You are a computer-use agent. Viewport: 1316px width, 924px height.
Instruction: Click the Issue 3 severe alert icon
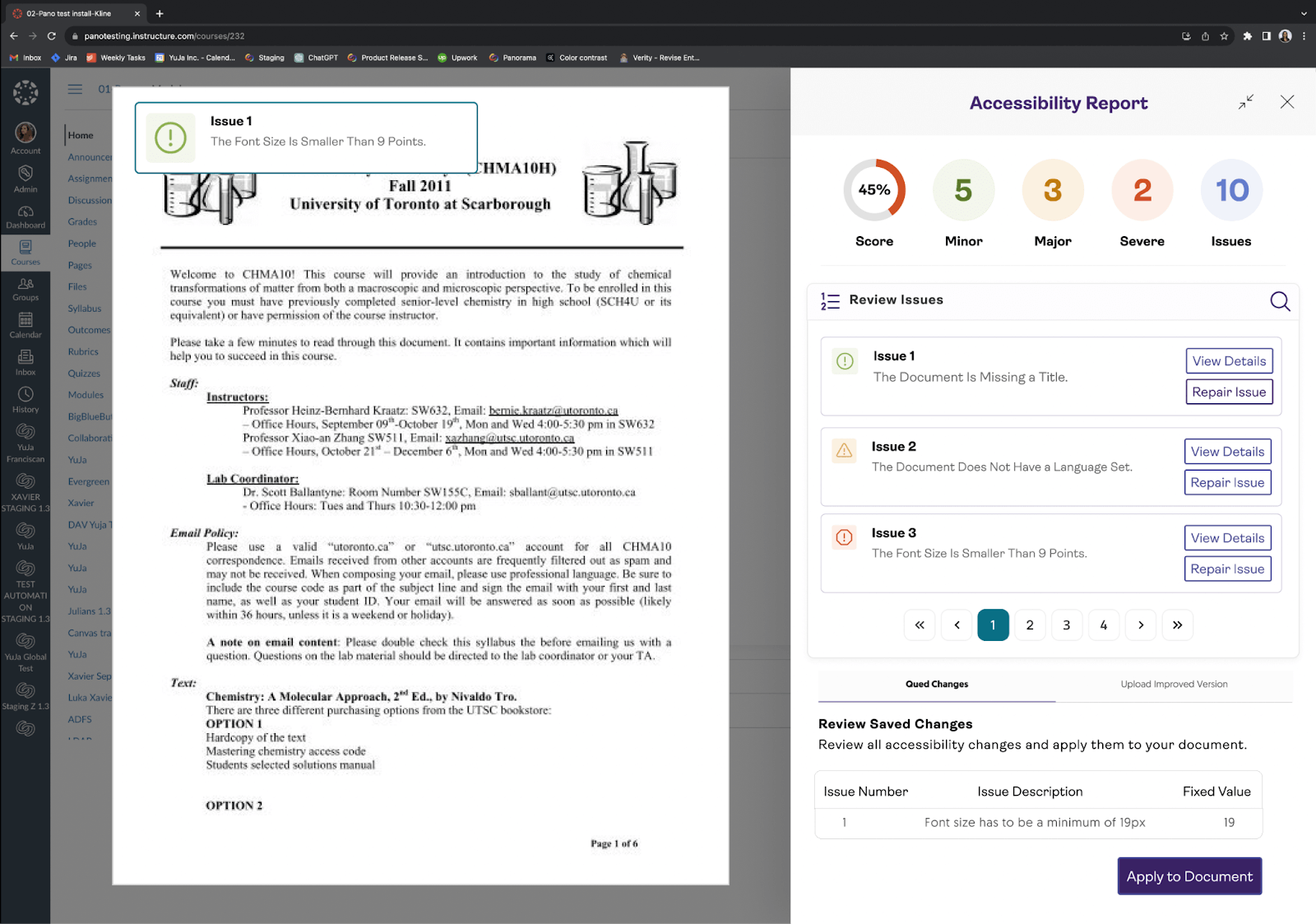tap(844, 537)
